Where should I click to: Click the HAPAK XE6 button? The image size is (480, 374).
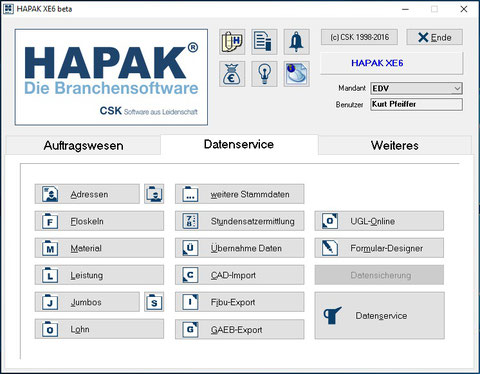[391, 63]
